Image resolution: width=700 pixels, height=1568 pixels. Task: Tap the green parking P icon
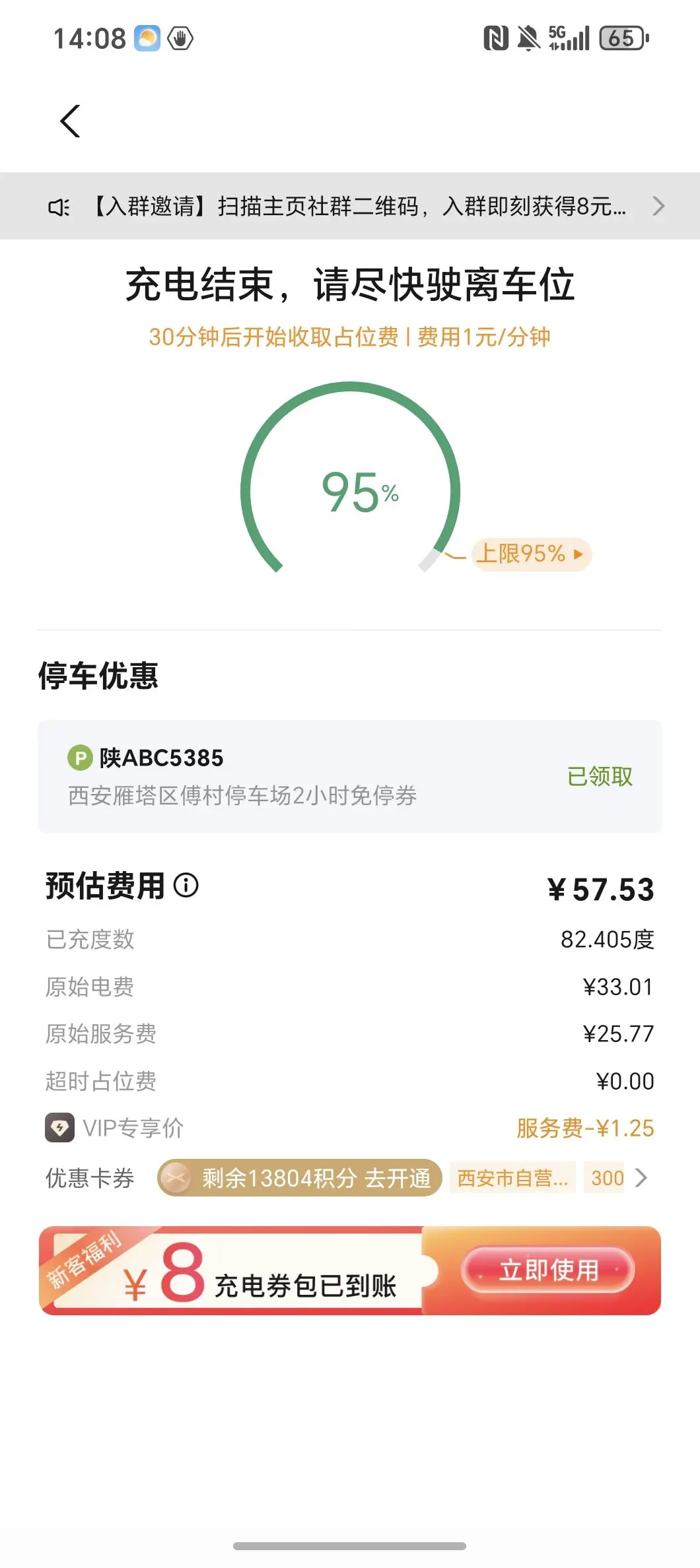(x=80, y=758)
